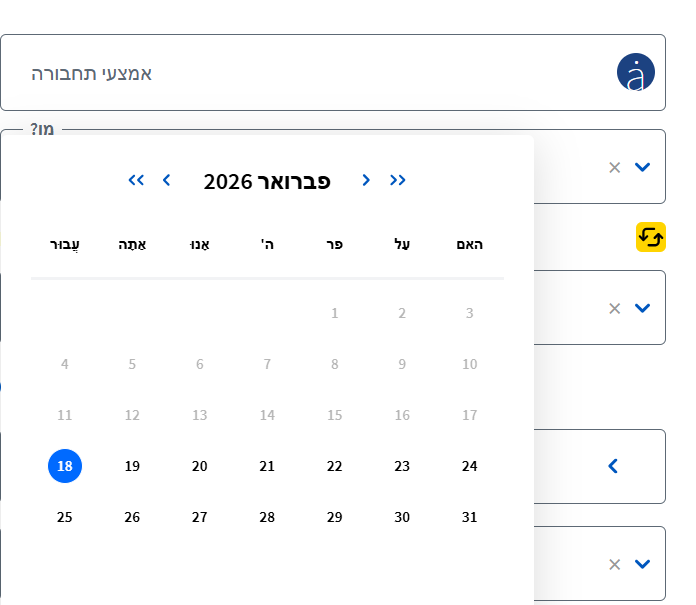Pick the 20th in the calendar
Viewport: 696px width, 605px height.
coord(200,466)
